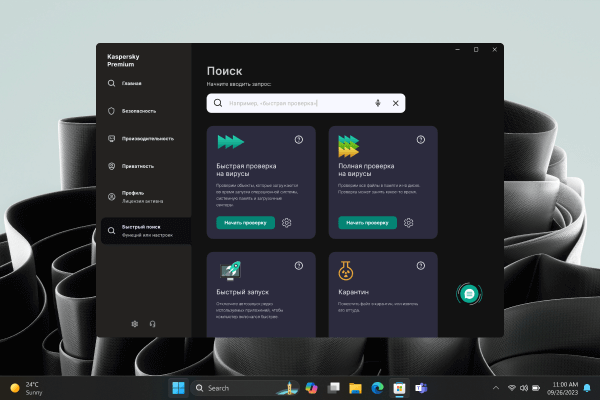Screen dimensions: 600x400
Task: Click the monitor icon beside Производительность
Action: pos(111,139)
